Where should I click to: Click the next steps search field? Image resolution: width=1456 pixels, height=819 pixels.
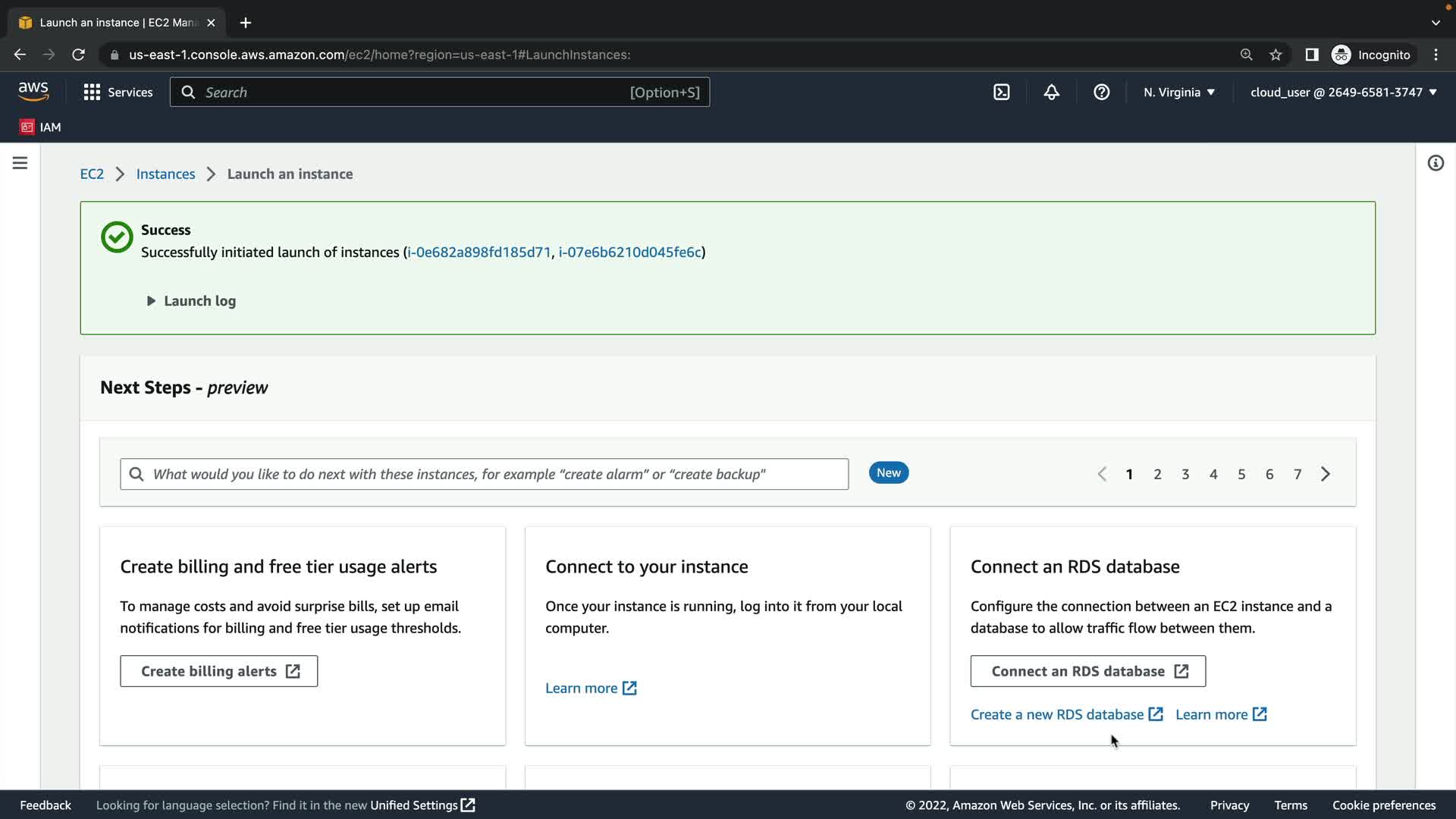click(484, 475)
